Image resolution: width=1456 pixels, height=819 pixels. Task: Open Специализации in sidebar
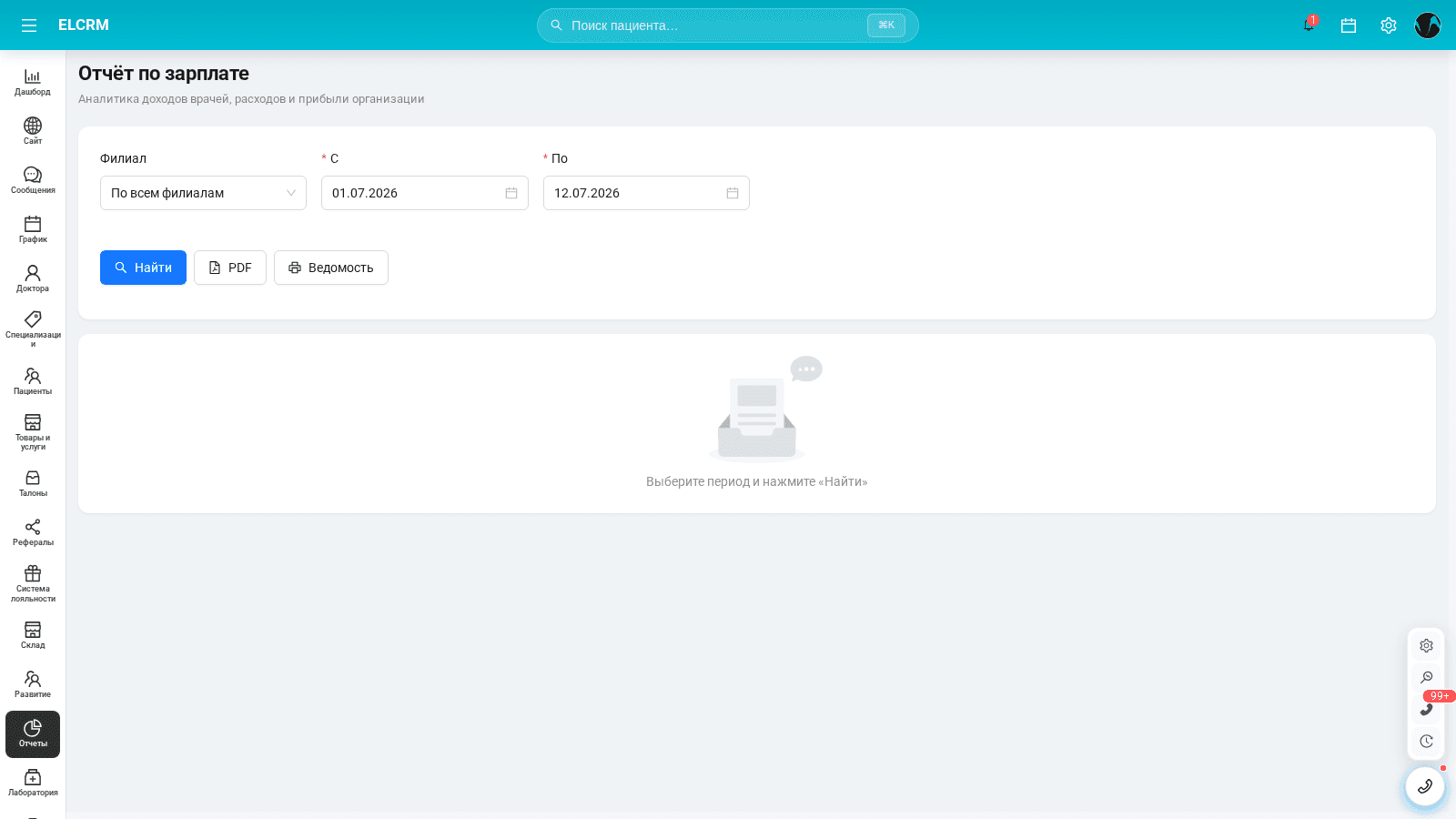tap(33, 329)
